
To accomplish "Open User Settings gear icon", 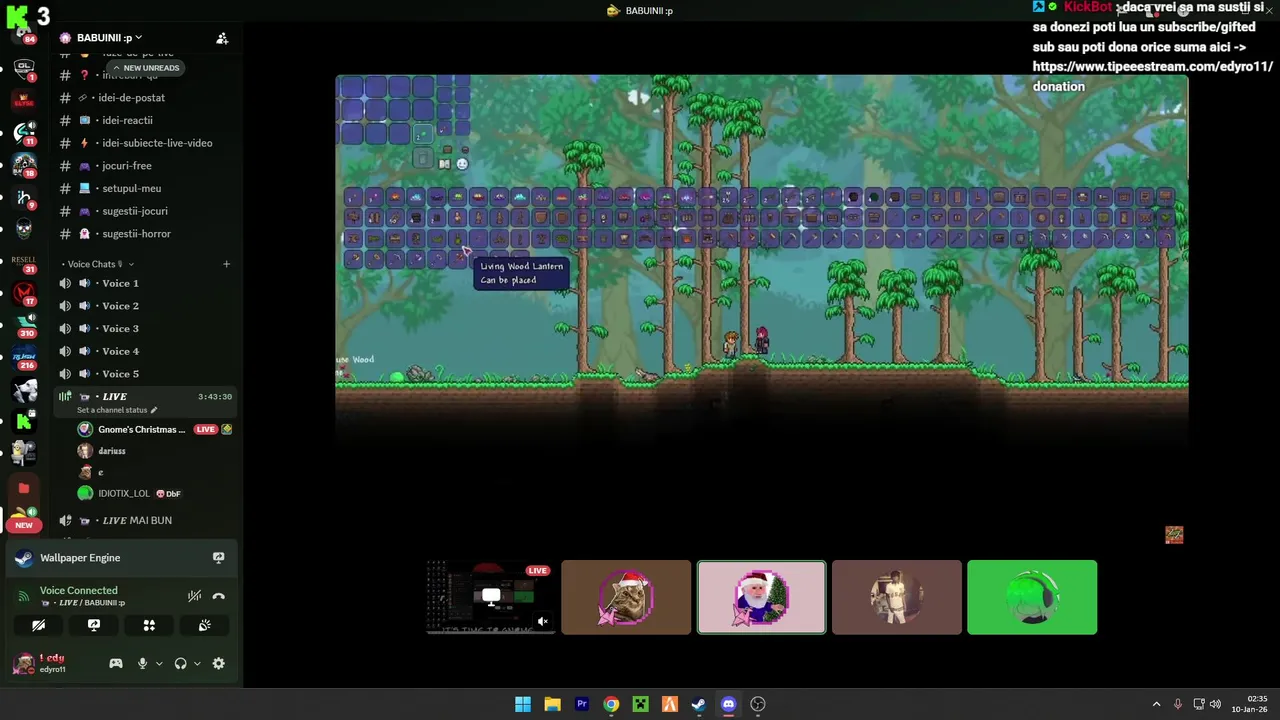I will tap(218, 663).
